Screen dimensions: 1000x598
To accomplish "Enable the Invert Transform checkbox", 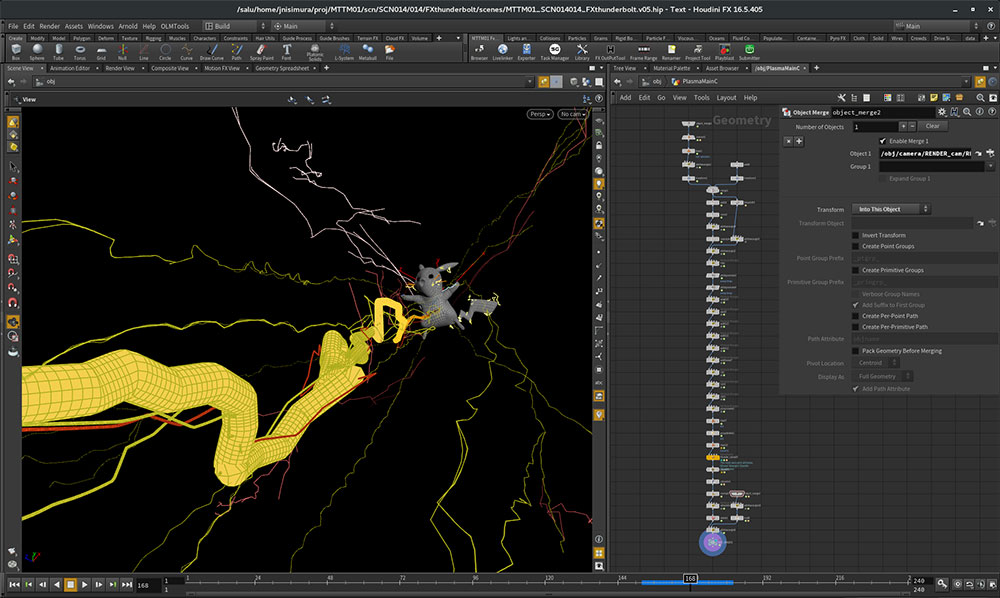I will click(855, 235).
